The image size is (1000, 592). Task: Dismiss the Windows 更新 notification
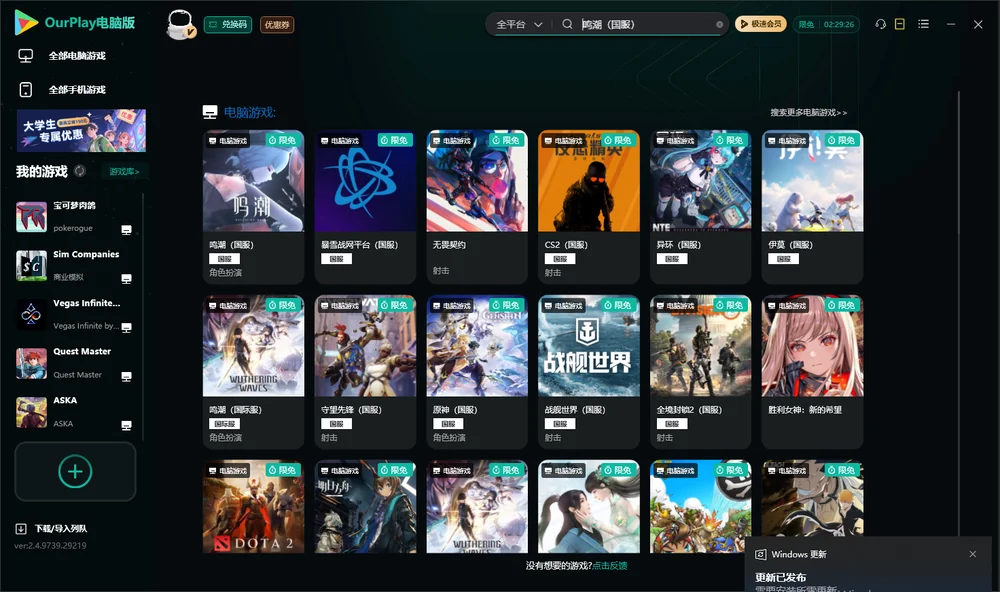(973, 554)
